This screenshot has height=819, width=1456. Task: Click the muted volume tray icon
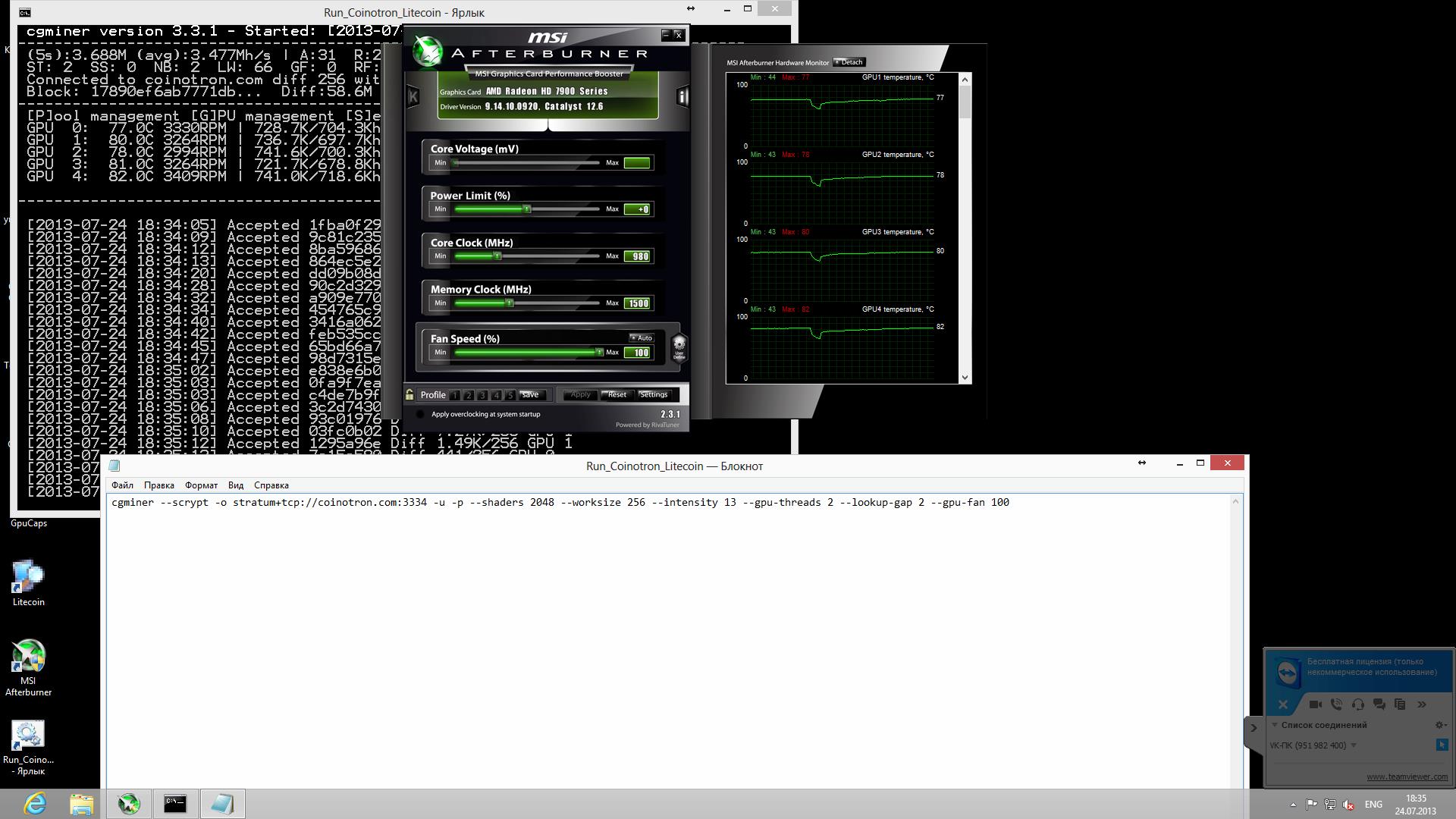click(x=1349, y=805)
